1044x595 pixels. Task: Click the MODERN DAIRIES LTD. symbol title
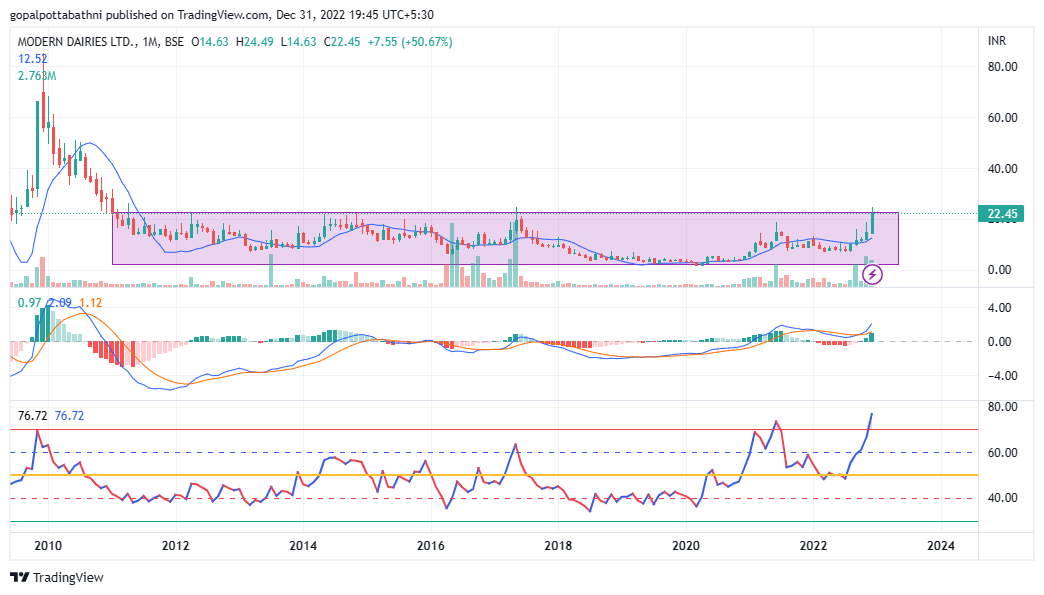(77, 42)
